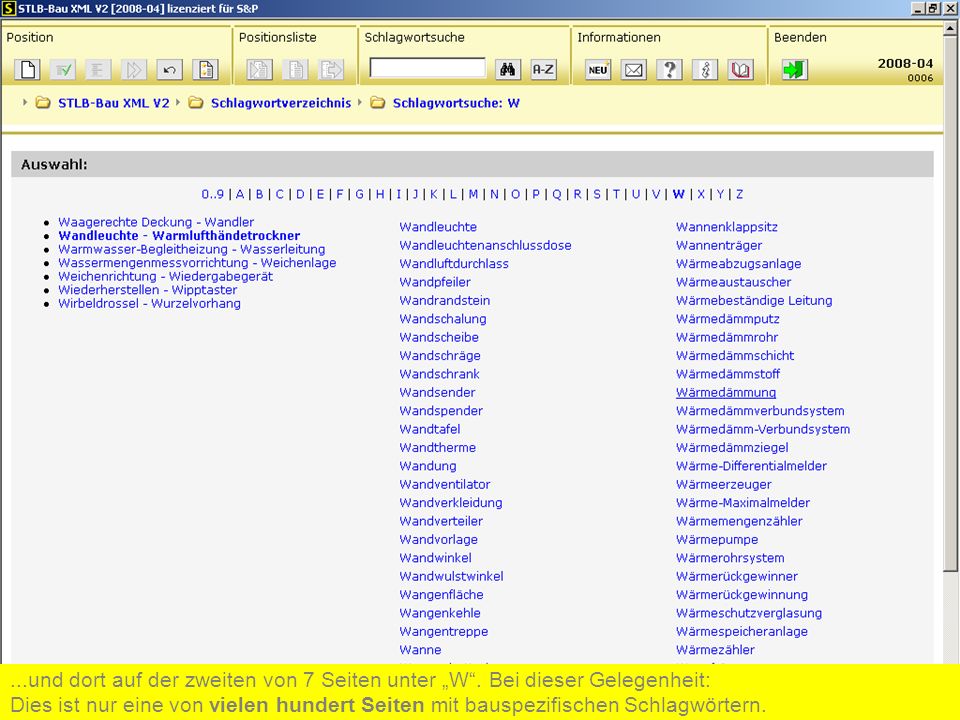
Task: Open keyword Wärmeschutzverglasung
Action: click(x=749, y=613)
